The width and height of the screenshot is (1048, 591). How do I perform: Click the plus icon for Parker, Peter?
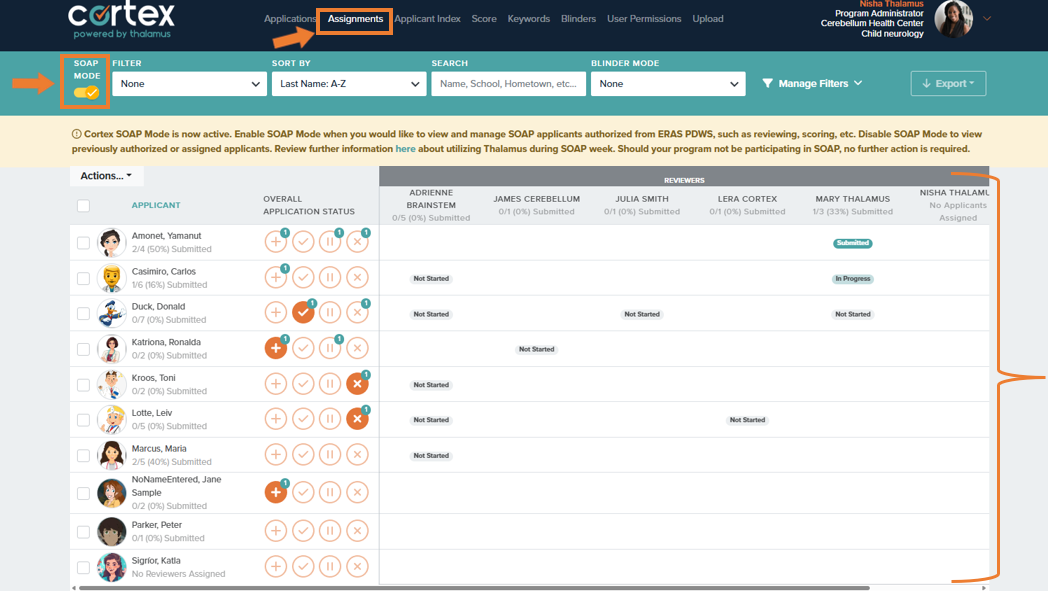tap(275, 531)
